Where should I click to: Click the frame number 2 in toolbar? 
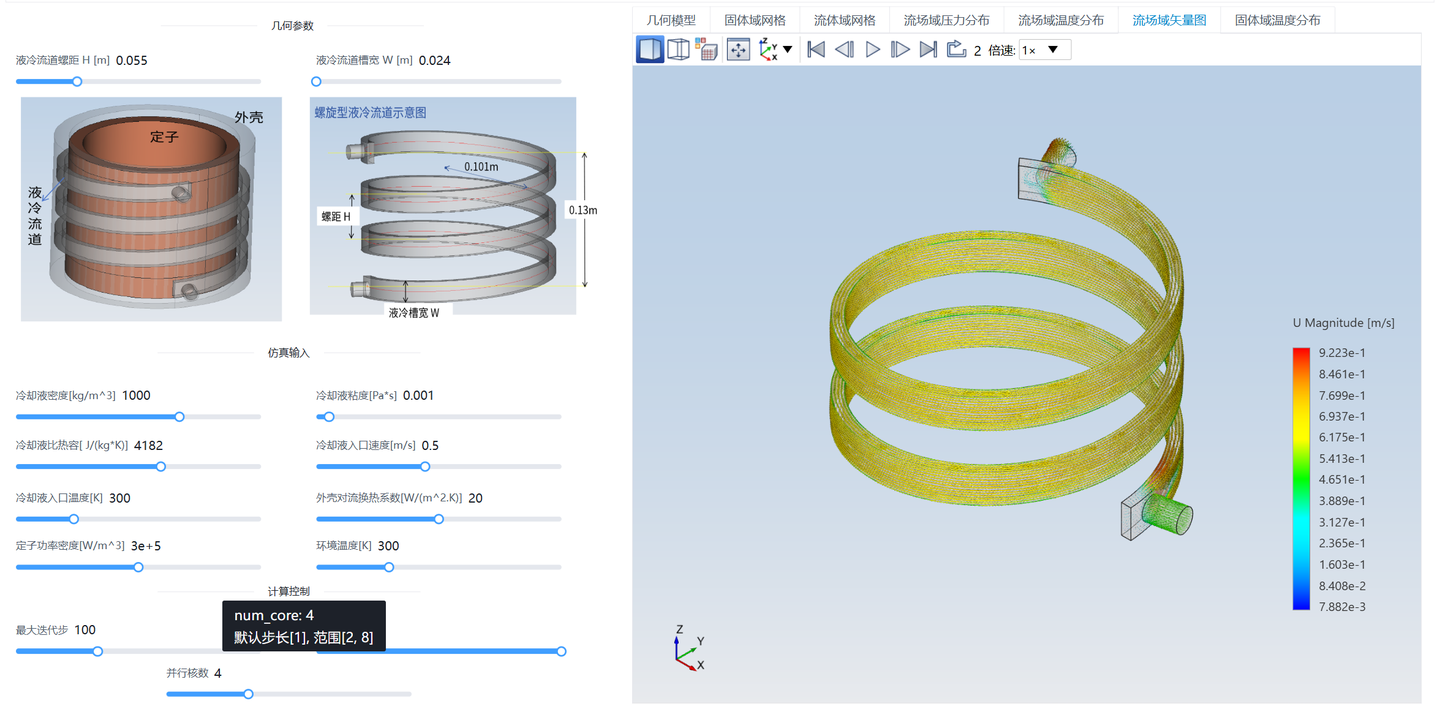(x=977, y=50)
